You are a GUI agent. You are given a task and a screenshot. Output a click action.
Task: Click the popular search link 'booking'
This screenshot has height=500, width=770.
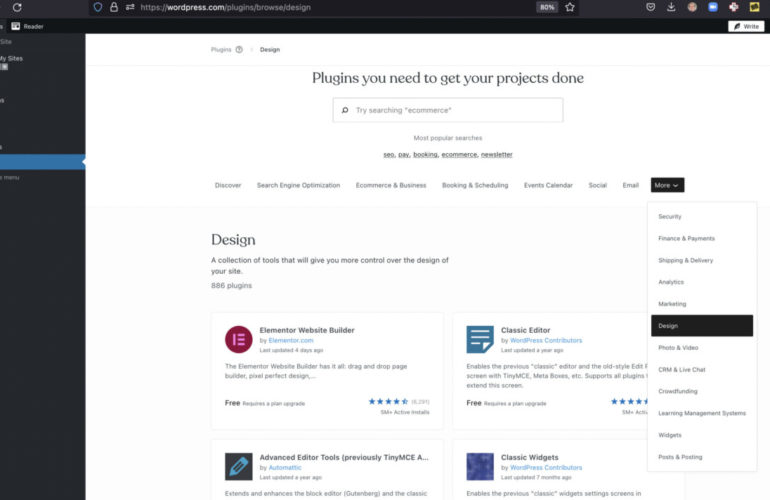tap(425, 155)
